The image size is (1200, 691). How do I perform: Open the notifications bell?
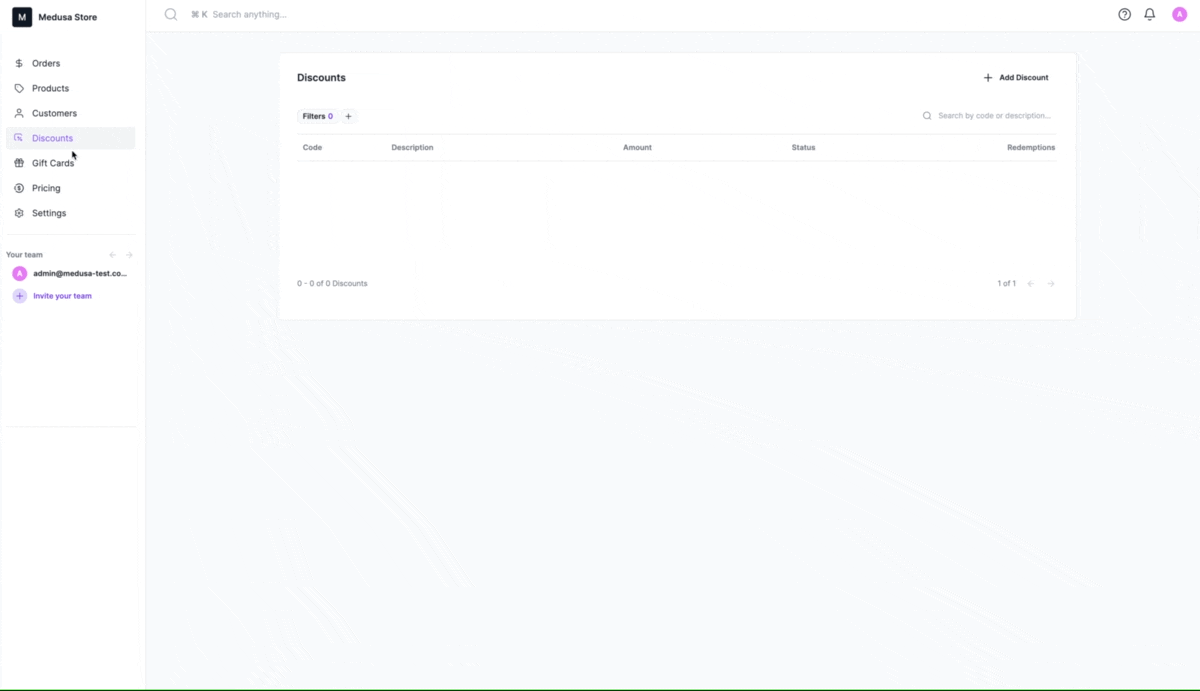pos(1150,15)
